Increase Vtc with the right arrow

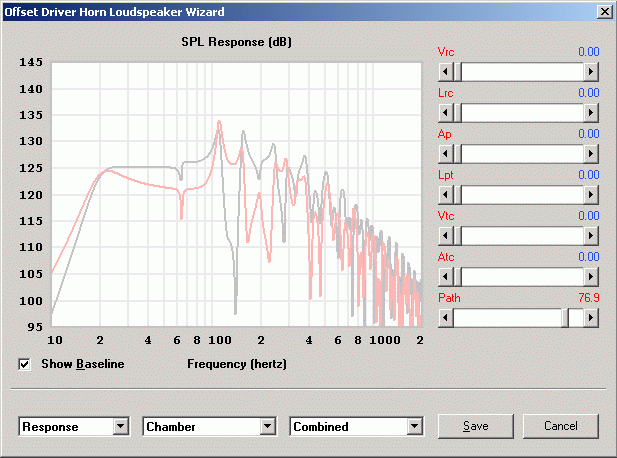(591, 235)
